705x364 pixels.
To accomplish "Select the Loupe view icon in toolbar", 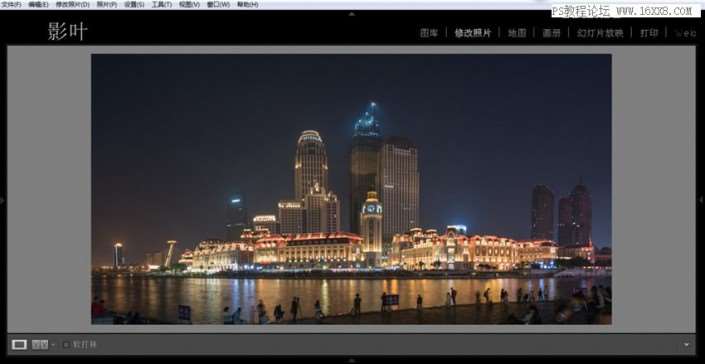I will click(19, 345).
